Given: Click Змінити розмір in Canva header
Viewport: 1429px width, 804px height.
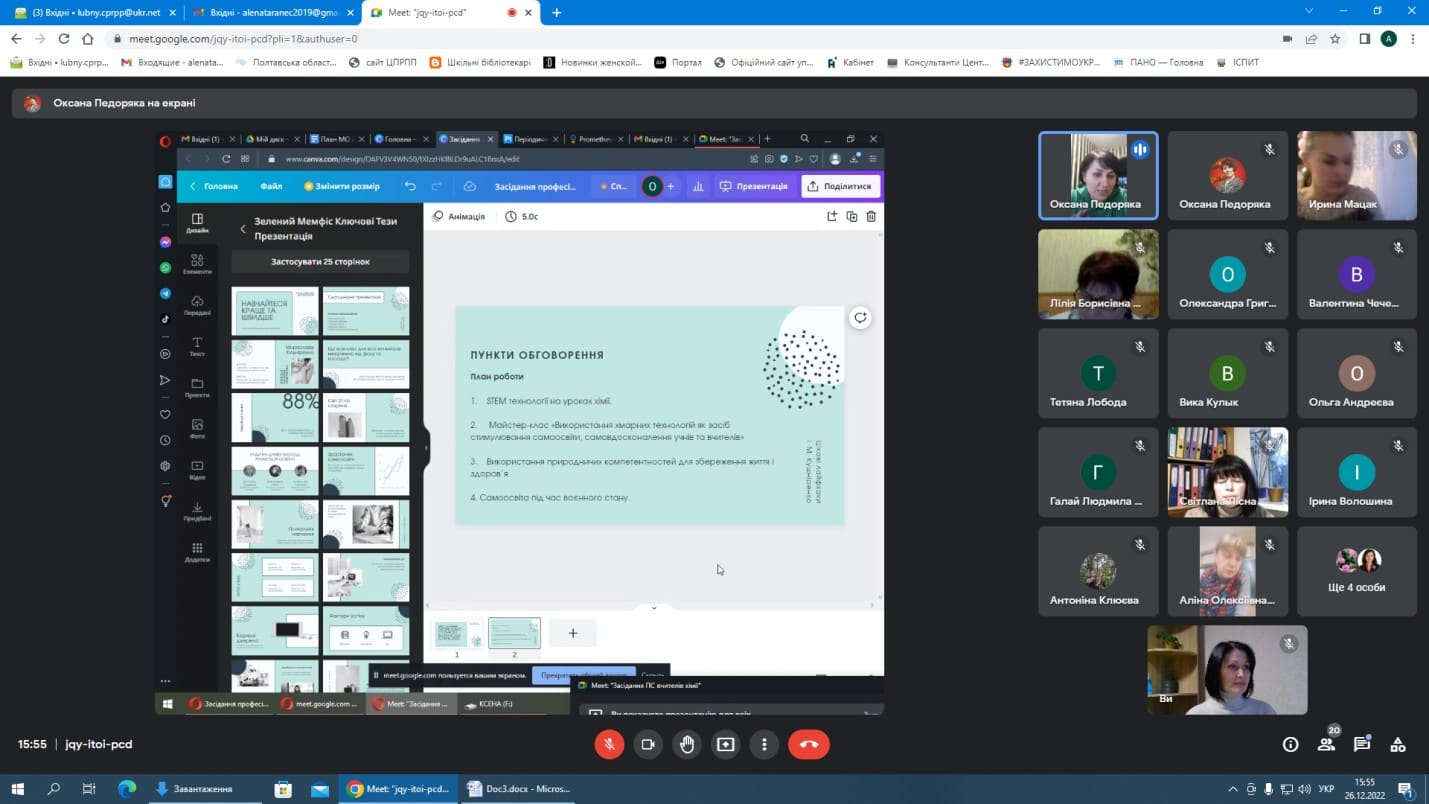Looking at the screenshot, I should point(342,186).
